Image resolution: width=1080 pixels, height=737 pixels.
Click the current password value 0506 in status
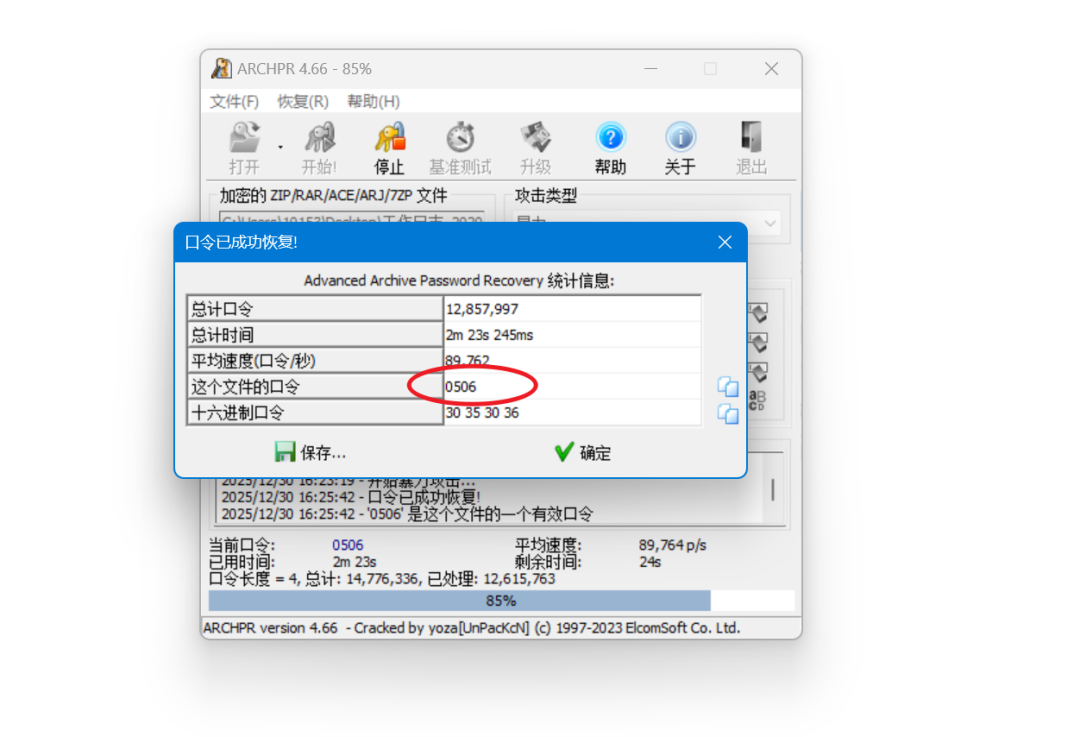pos(347,545)
